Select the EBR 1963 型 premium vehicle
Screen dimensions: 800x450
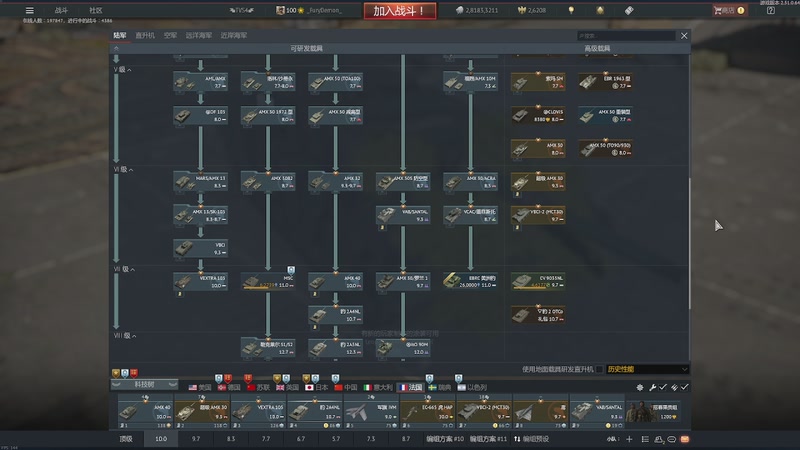pos(606,82)
